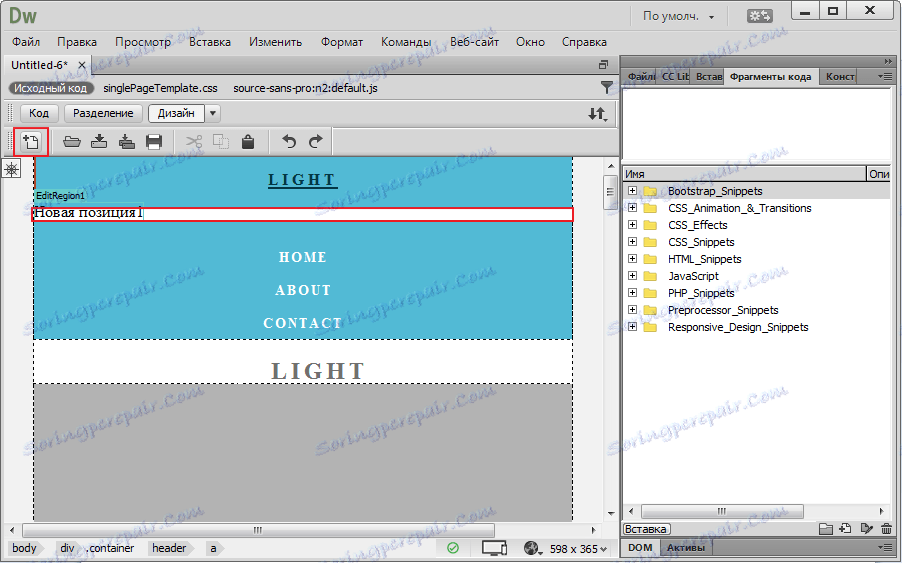The width and height of the screenshot is (902, 563).
Task: Click the Имя column header
Action: (744, 174)
